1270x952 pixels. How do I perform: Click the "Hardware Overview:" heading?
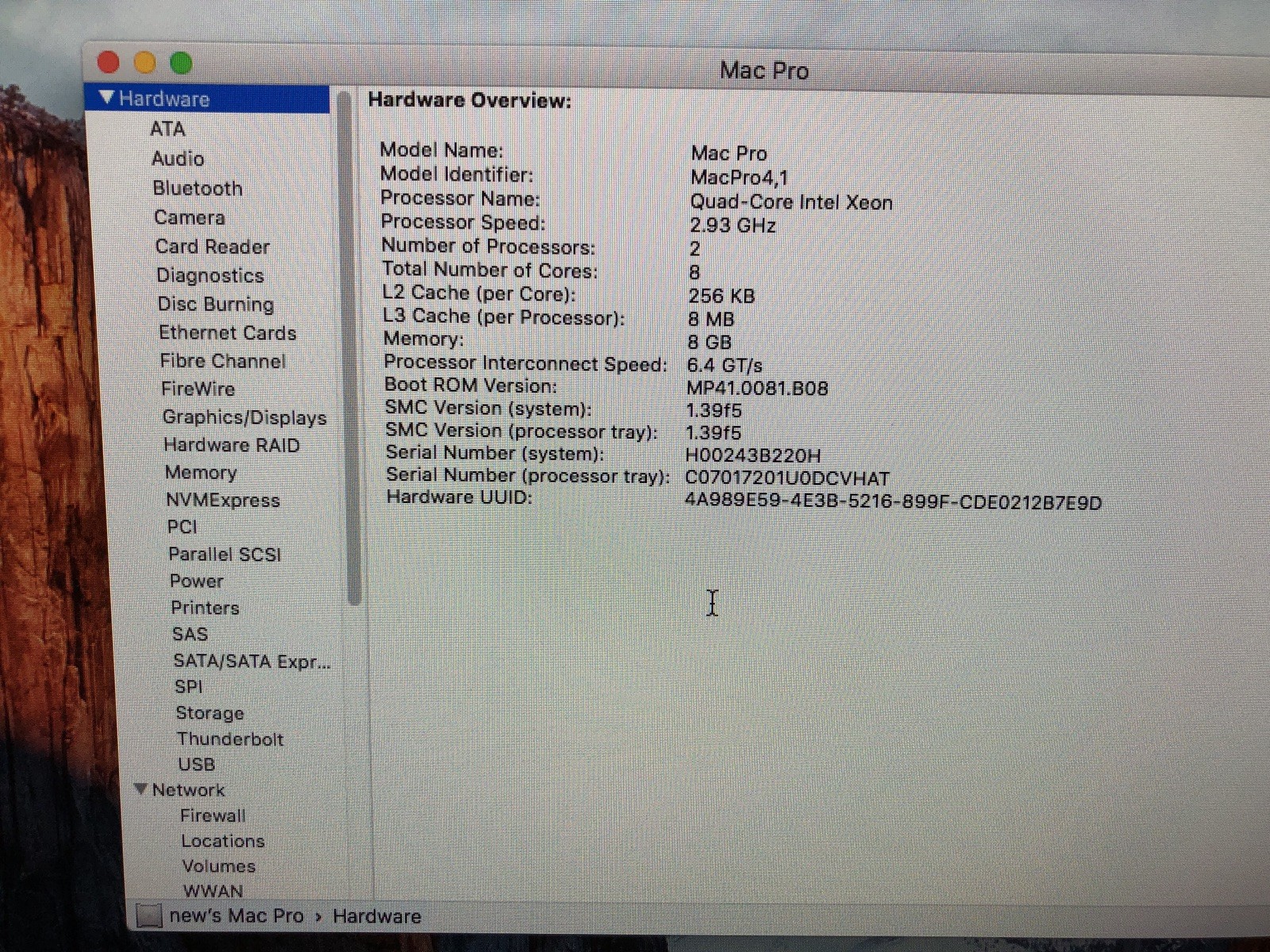[x=469, y=100]
